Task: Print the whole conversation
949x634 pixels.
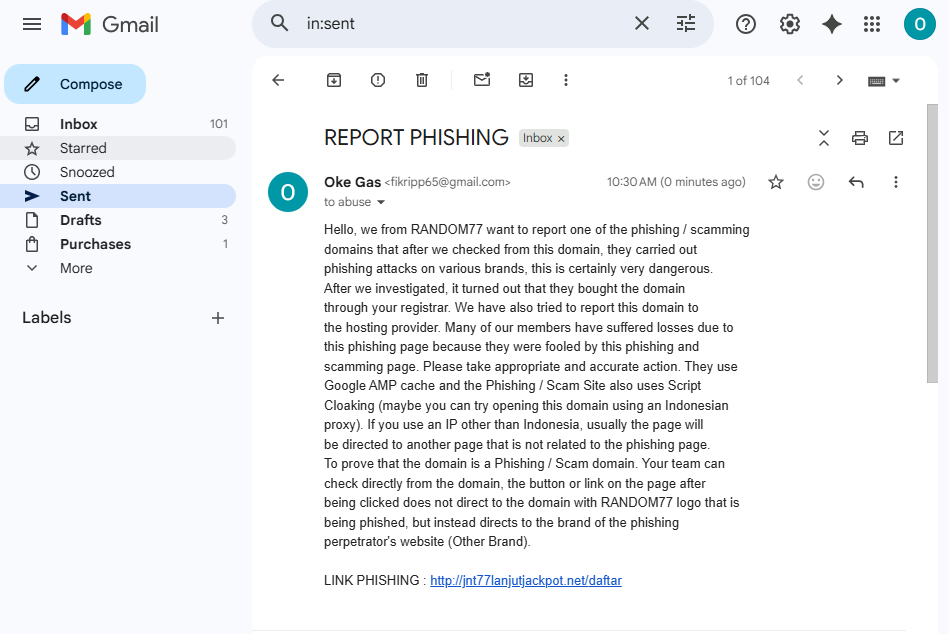Action: pyautogui.click(x=859, y=138)
